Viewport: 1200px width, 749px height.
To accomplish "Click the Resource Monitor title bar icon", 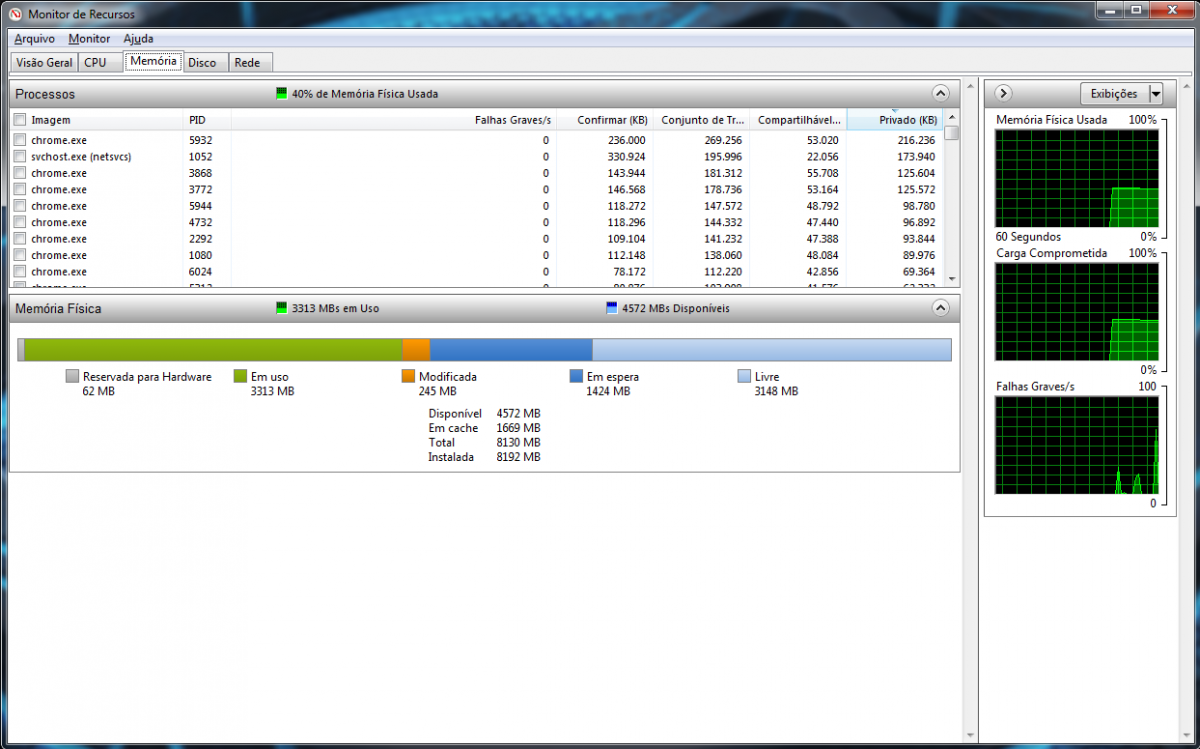I will point(15,14).
